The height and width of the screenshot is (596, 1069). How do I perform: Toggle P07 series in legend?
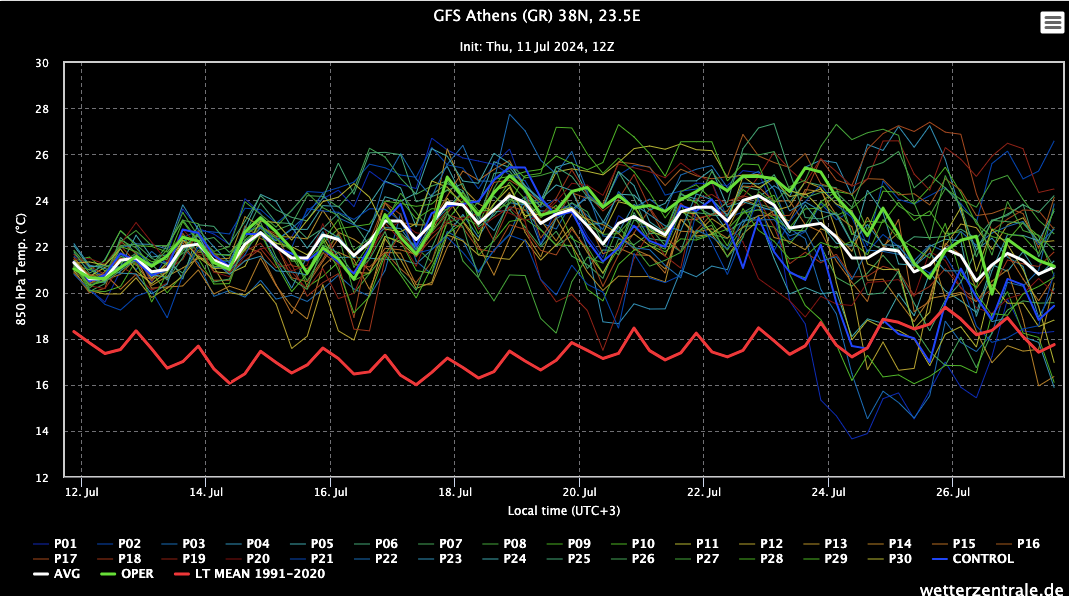(x=440, y=543)
